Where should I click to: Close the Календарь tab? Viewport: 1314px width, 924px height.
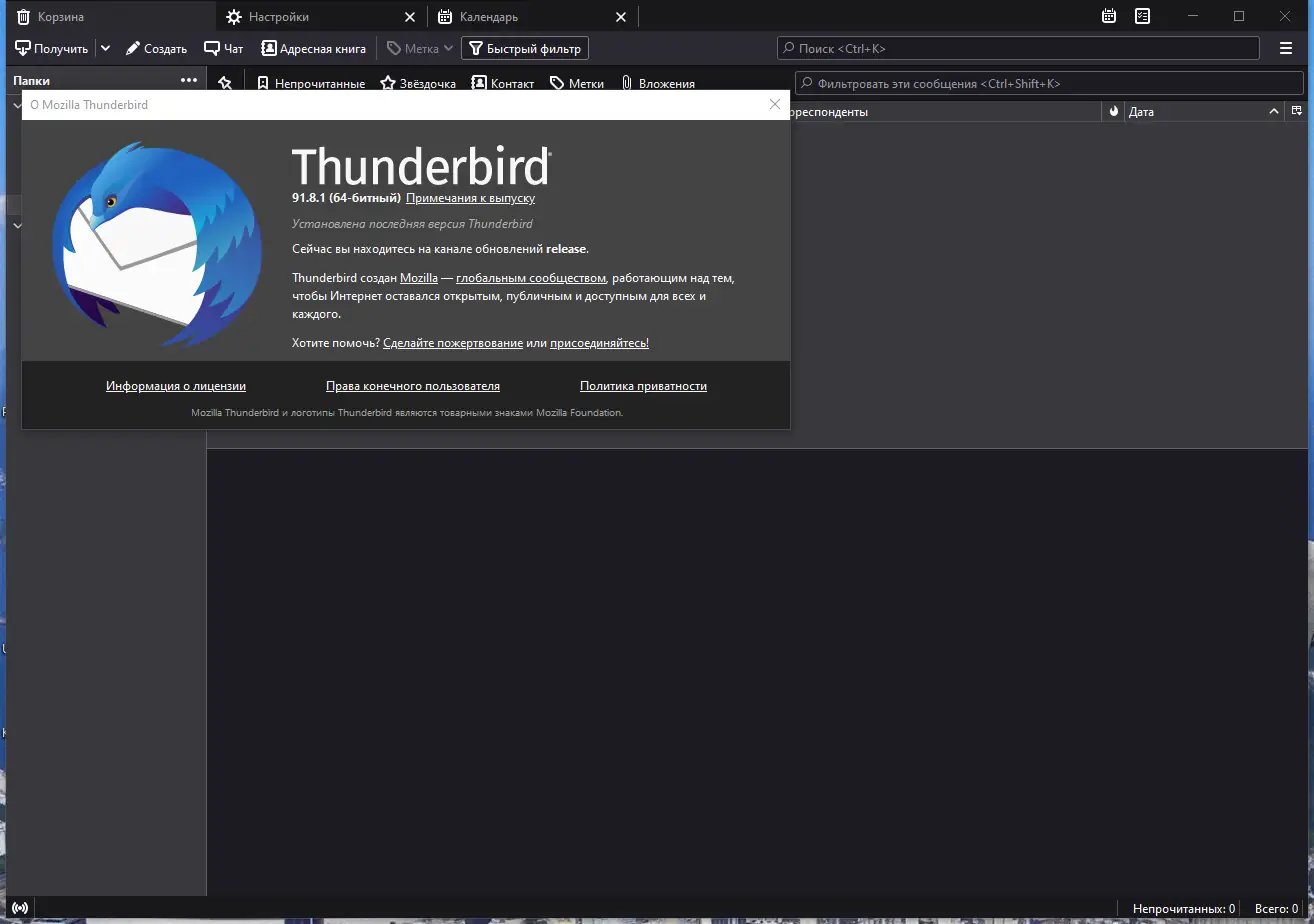(x=621, y=17)
